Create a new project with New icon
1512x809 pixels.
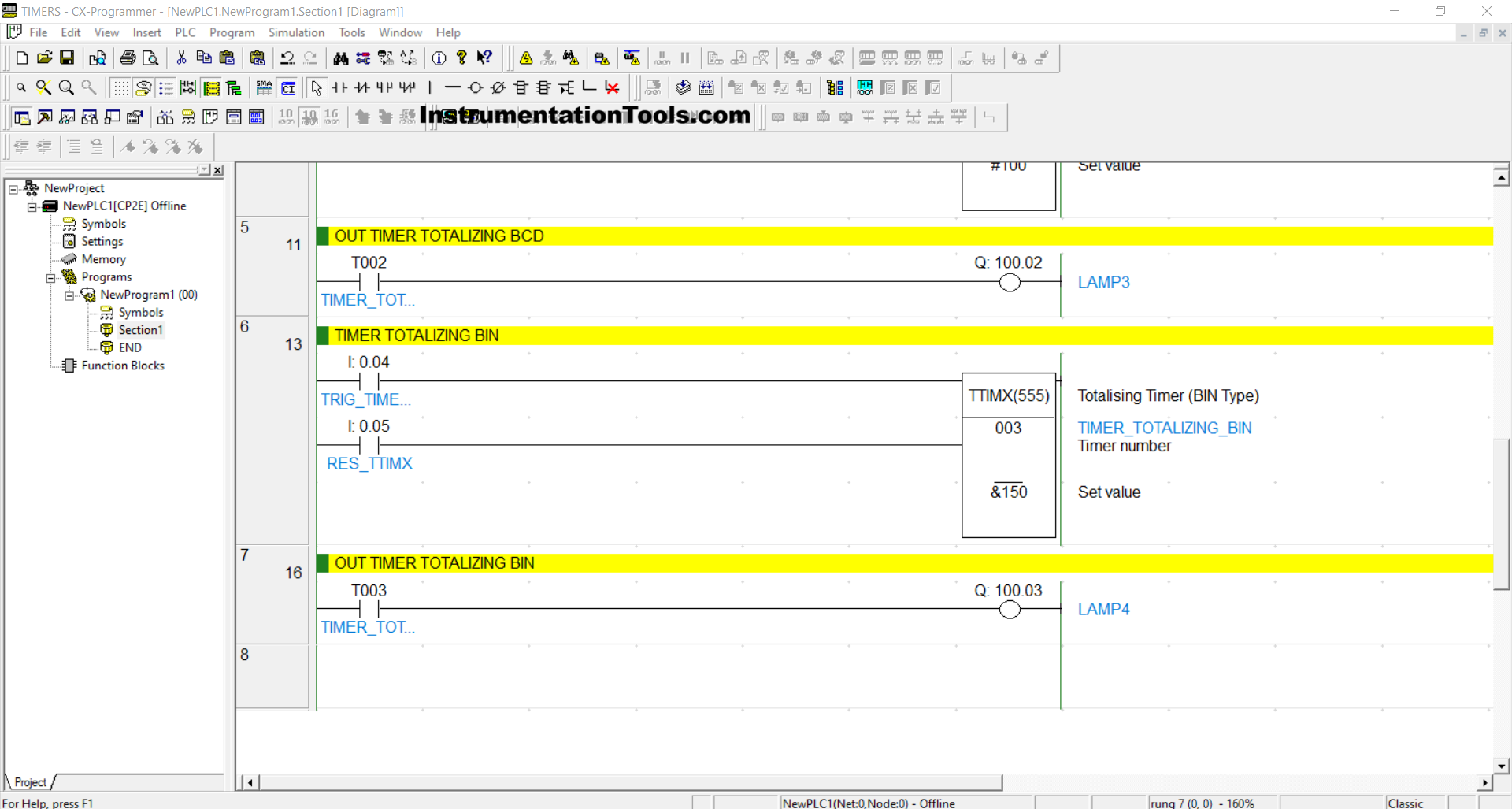click(22, 58)
